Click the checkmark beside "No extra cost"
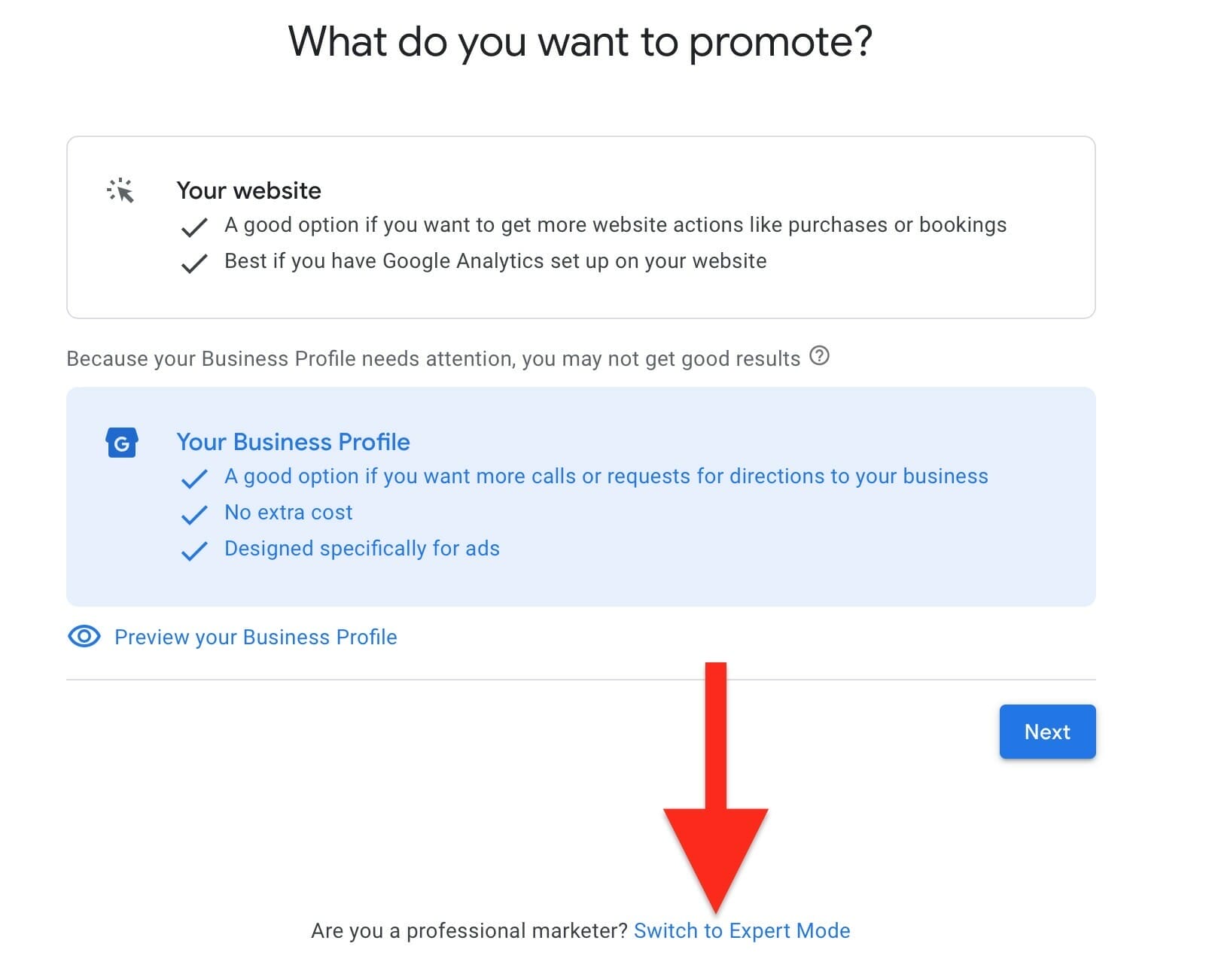Image resolution: width=1206 pixels, height=980 pixels. tap(194, 514)
